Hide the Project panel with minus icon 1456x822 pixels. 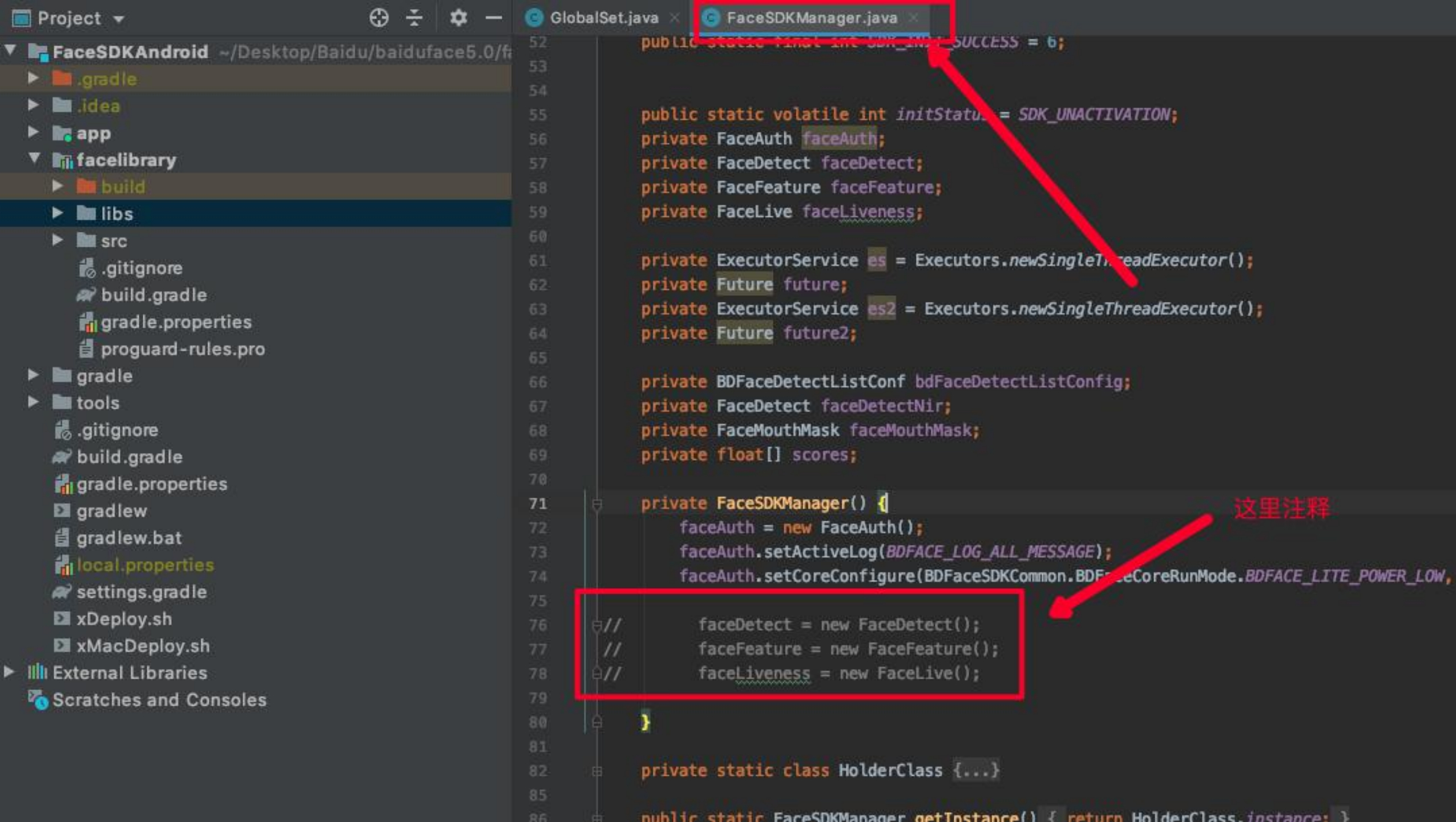[493, 18]
